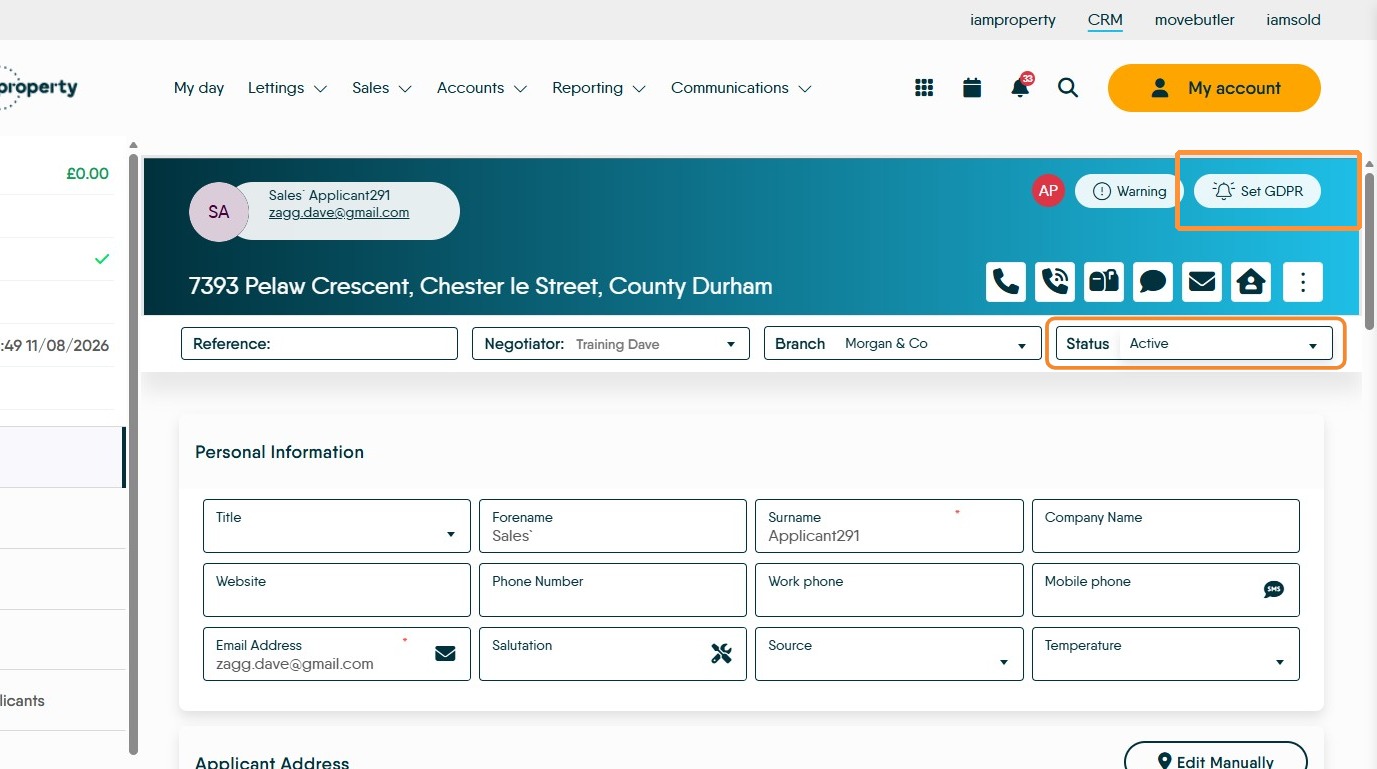1377x769 pixels.
Task: Open the calendar icon in header
Action: click(x=972, y=88)
